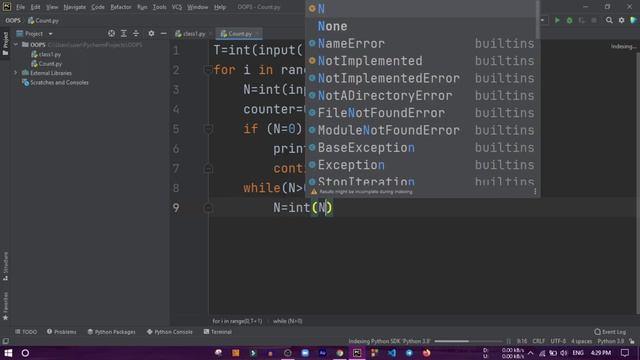640x360 pixels.
Task: Toggle the Favorites side tool tab
Action: pyautogui.click(x=5, y=305)
